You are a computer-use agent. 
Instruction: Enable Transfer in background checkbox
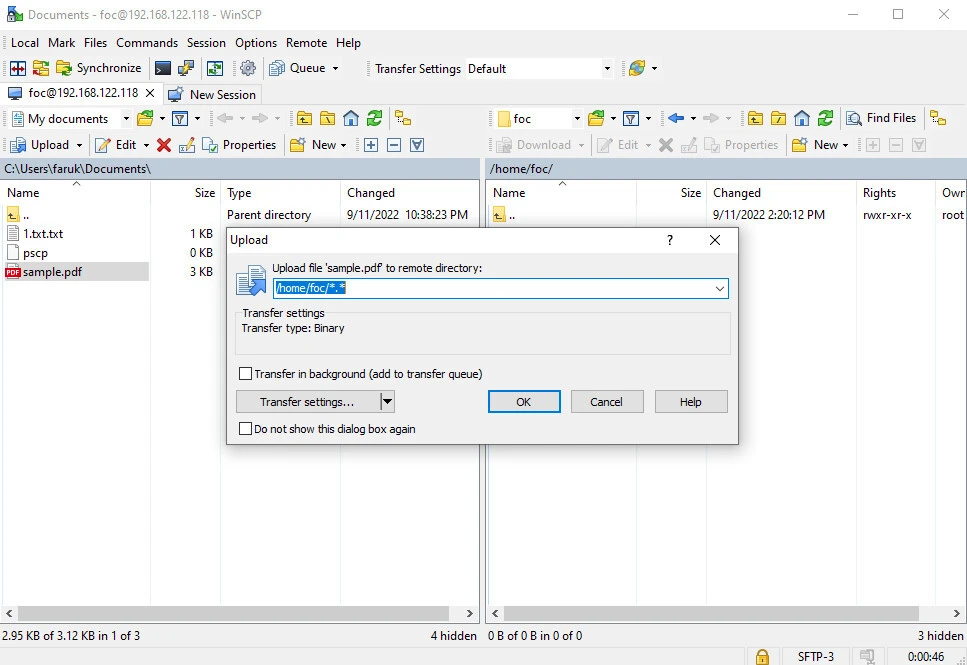pyautogui.click(x=246, y=374)
